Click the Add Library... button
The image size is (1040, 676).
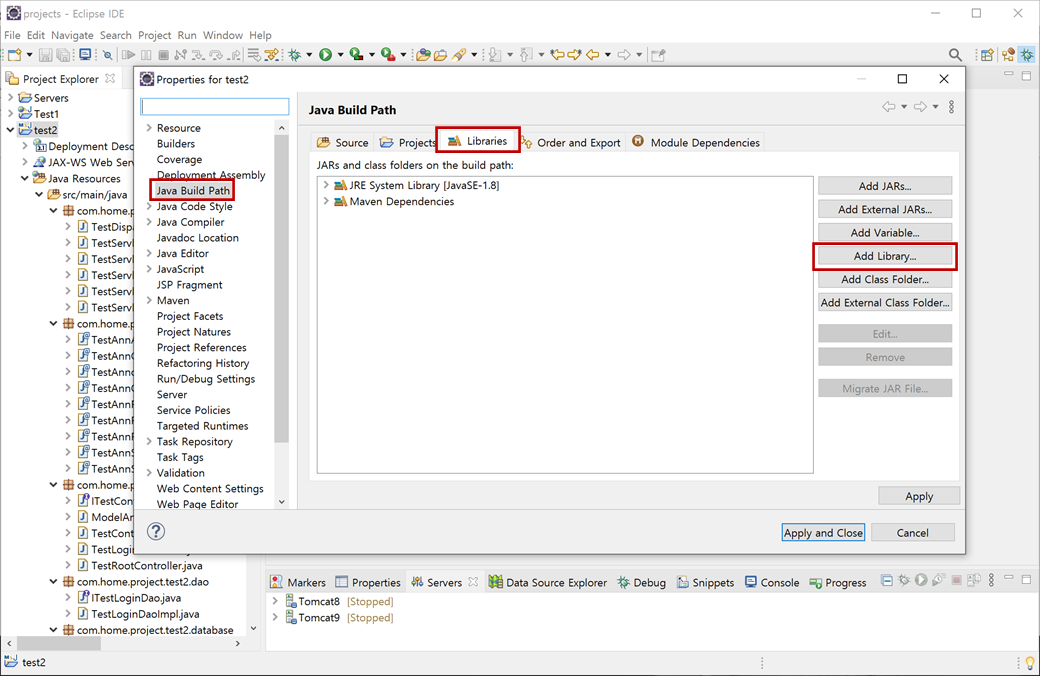(x=885, y=256)
